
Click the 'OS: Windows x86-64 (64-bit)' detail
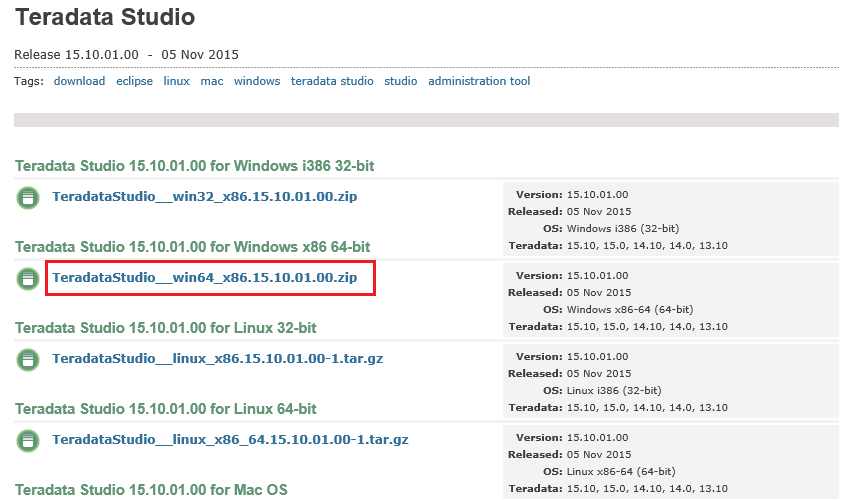618,310
